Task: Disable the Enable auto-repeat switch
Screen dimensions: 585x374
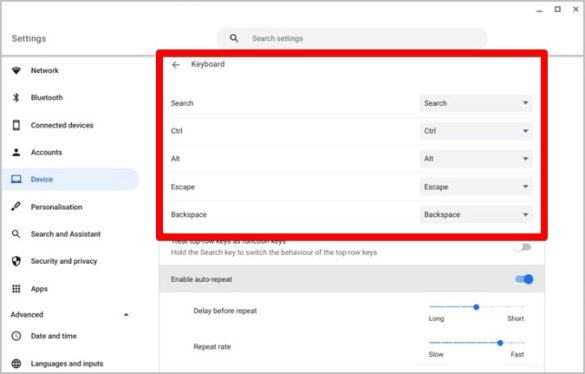Action: tap(524, 279)
